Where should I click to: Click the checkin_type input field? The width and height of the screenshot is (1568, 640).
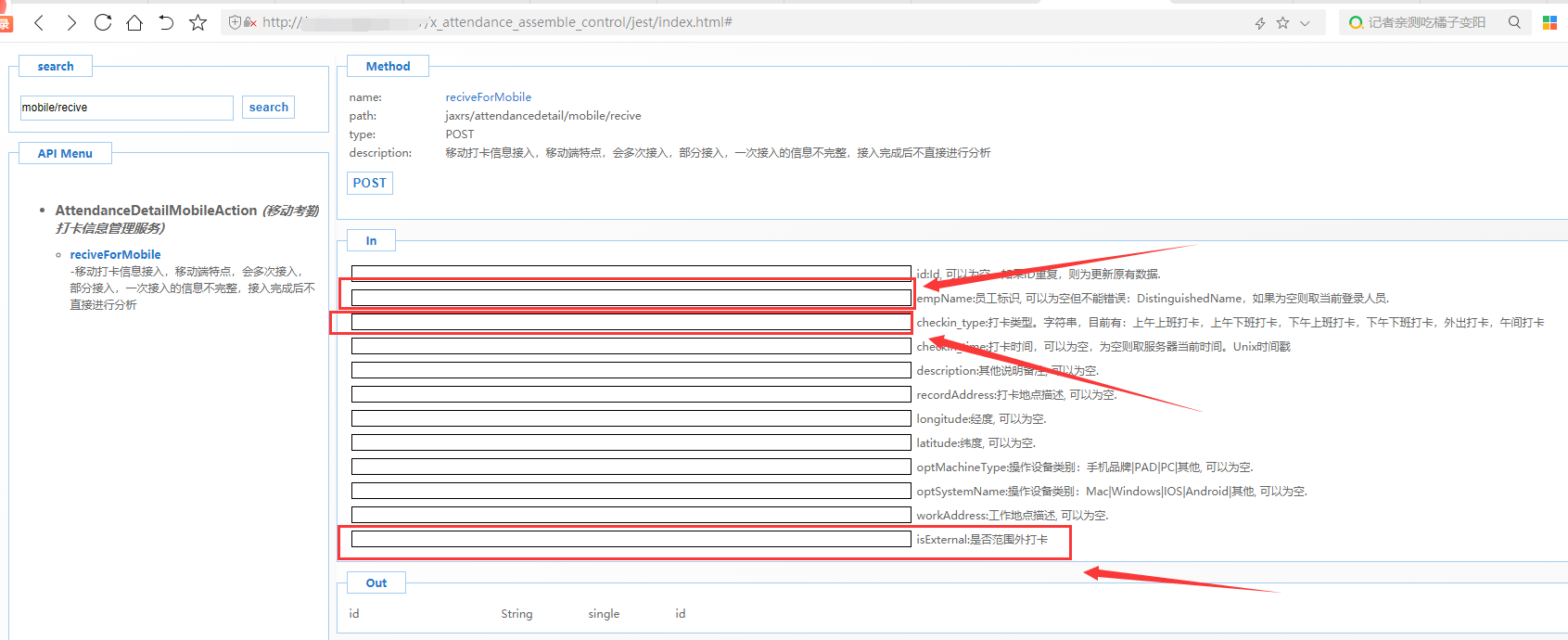point(631,322)
